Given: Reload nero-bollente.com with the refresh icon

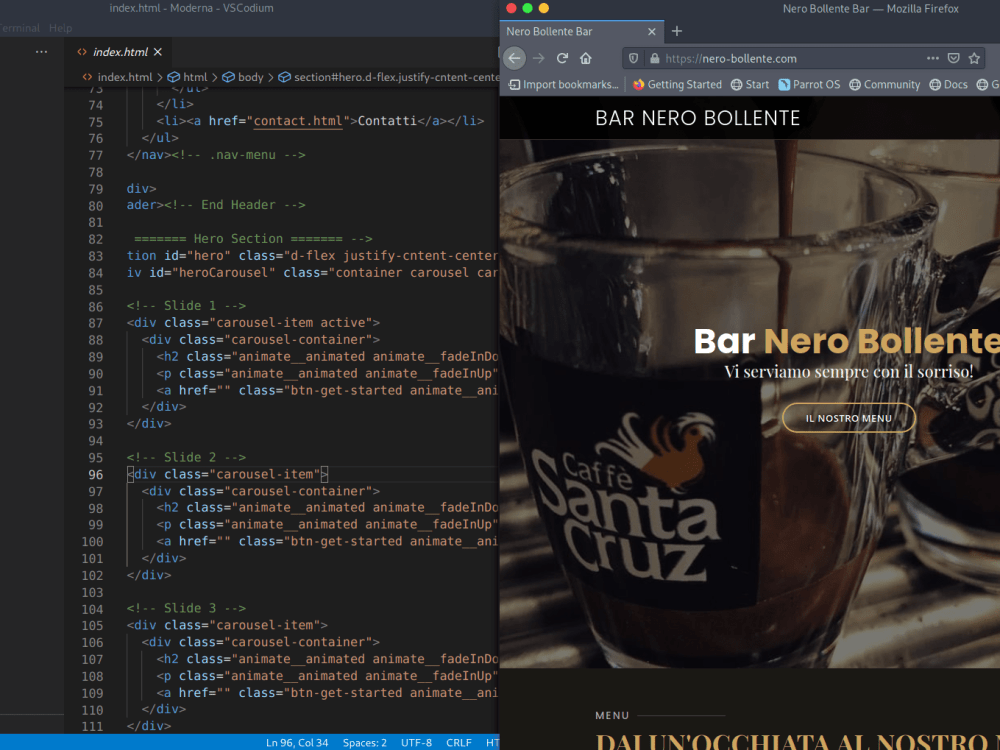Looking at the screenshot, I should click(563, 57).
